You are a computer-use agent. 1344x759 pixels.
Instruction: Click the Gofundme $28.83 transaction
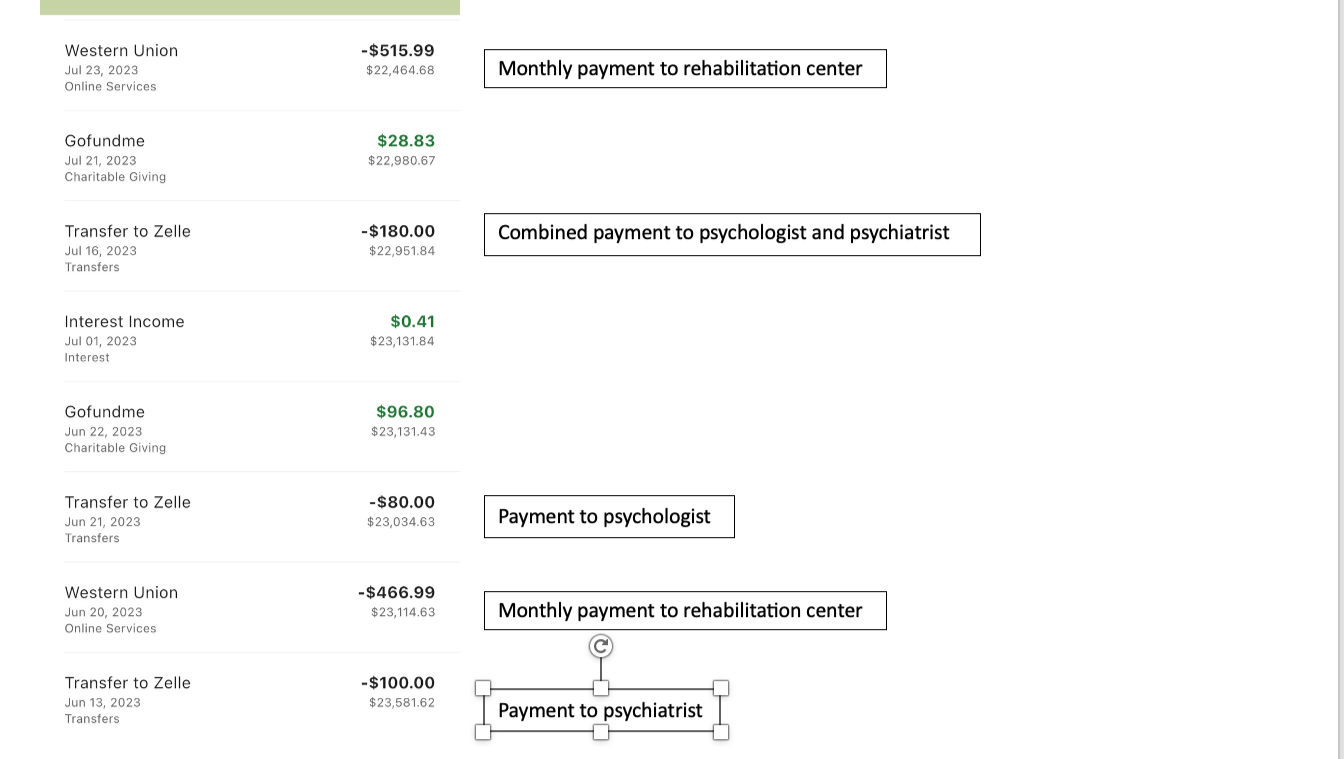coord(250,157)
